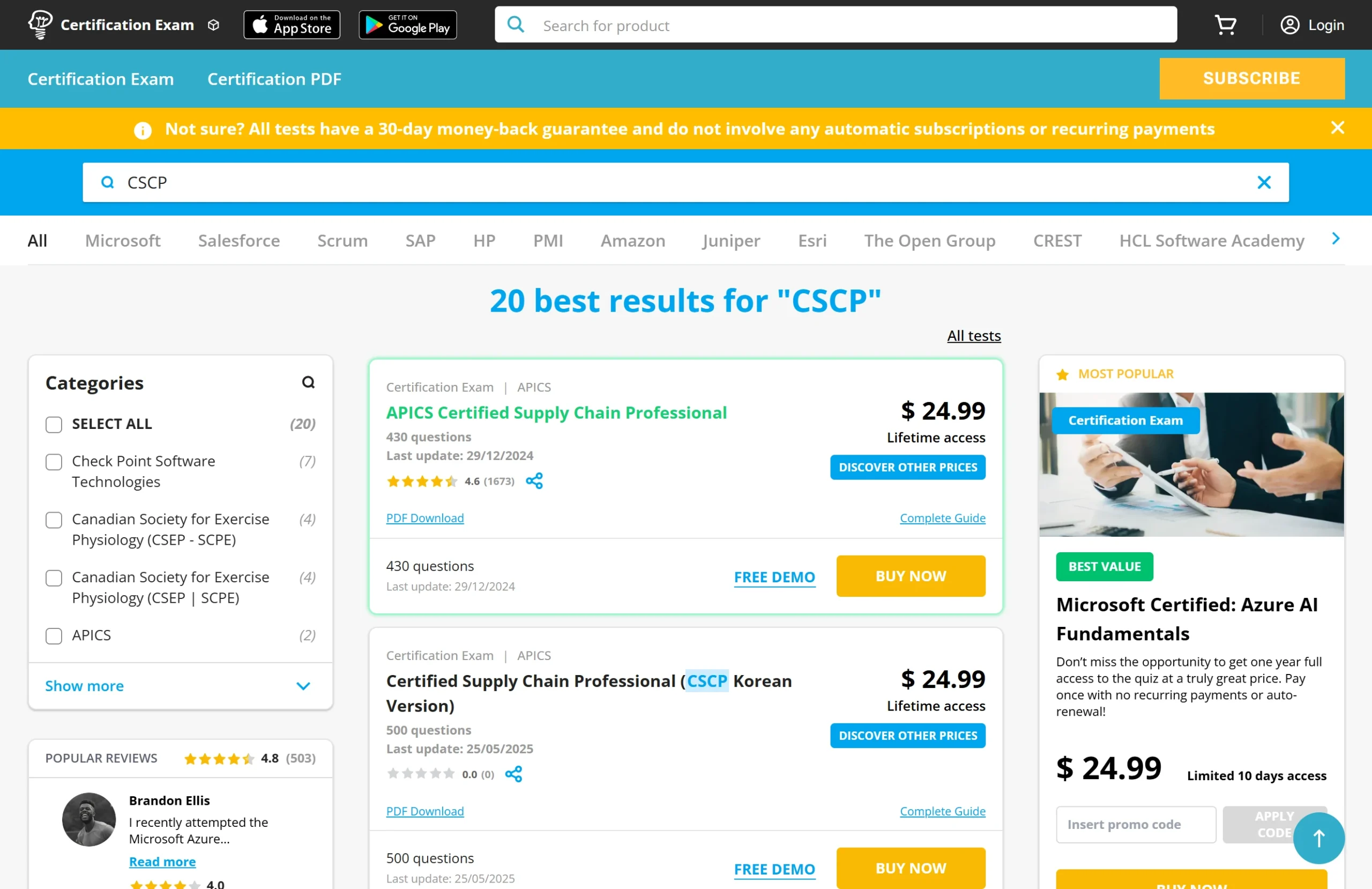This screenshot has width=1372, height=889.
Task: Click DISCOVER OTHER PRICES for Korean Version exam
Action: tap(908, 736)
